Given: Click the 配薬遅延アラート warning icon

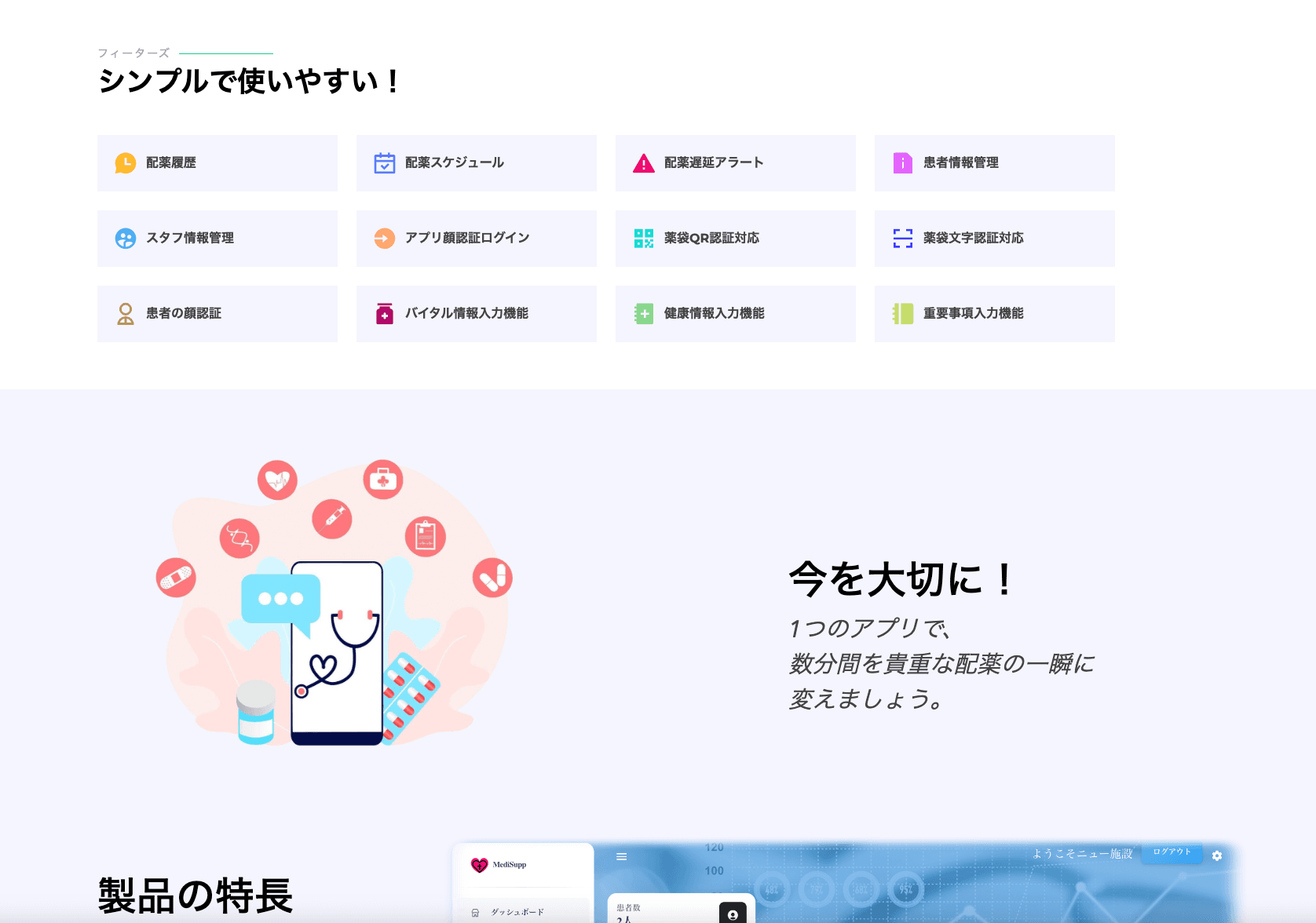Looking at the screenshot, I should (643, 162).
